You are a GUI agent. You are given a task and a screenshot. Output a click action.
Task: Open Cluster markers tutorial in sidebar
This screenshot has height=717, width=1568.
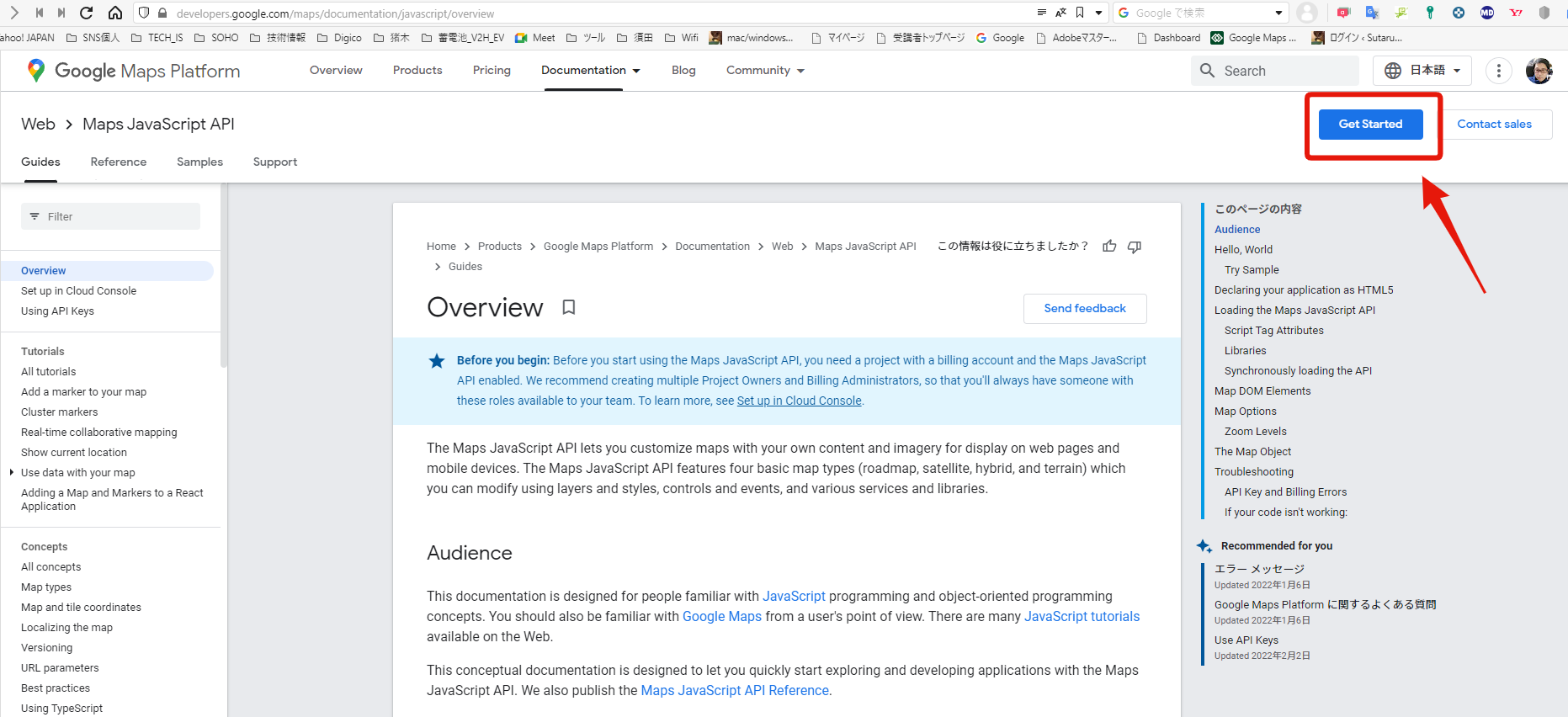click(x=59, y=412)
